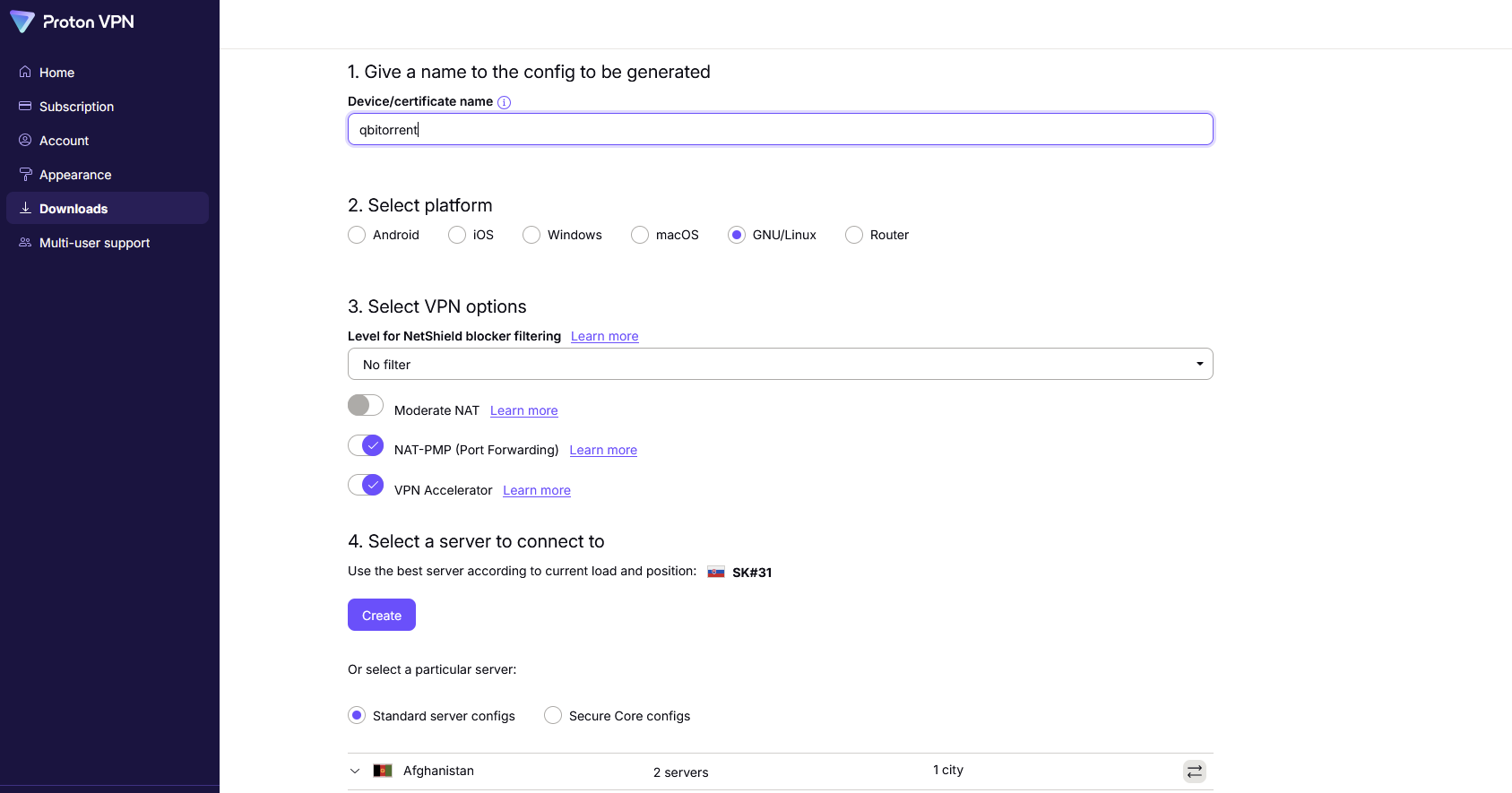Expand the Afghanistan server list chevron
Viewport: 1512px width, 793px height.
click(355, 771)
